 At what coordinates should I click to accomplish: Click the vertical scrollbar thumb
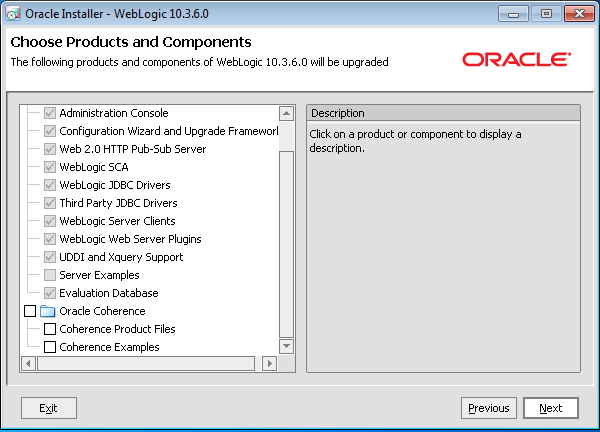click(x=287, y=245)
